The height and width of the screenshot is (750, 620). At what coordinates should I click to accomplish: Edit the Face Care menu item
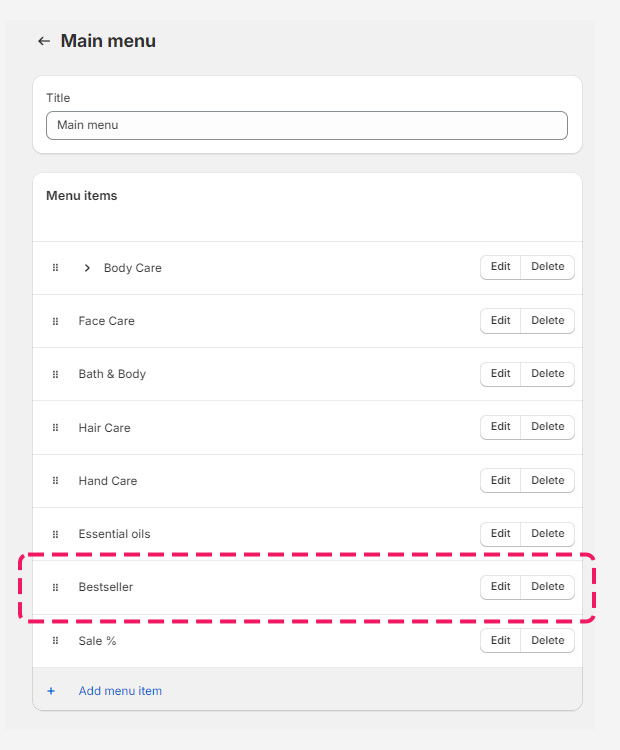500,321
